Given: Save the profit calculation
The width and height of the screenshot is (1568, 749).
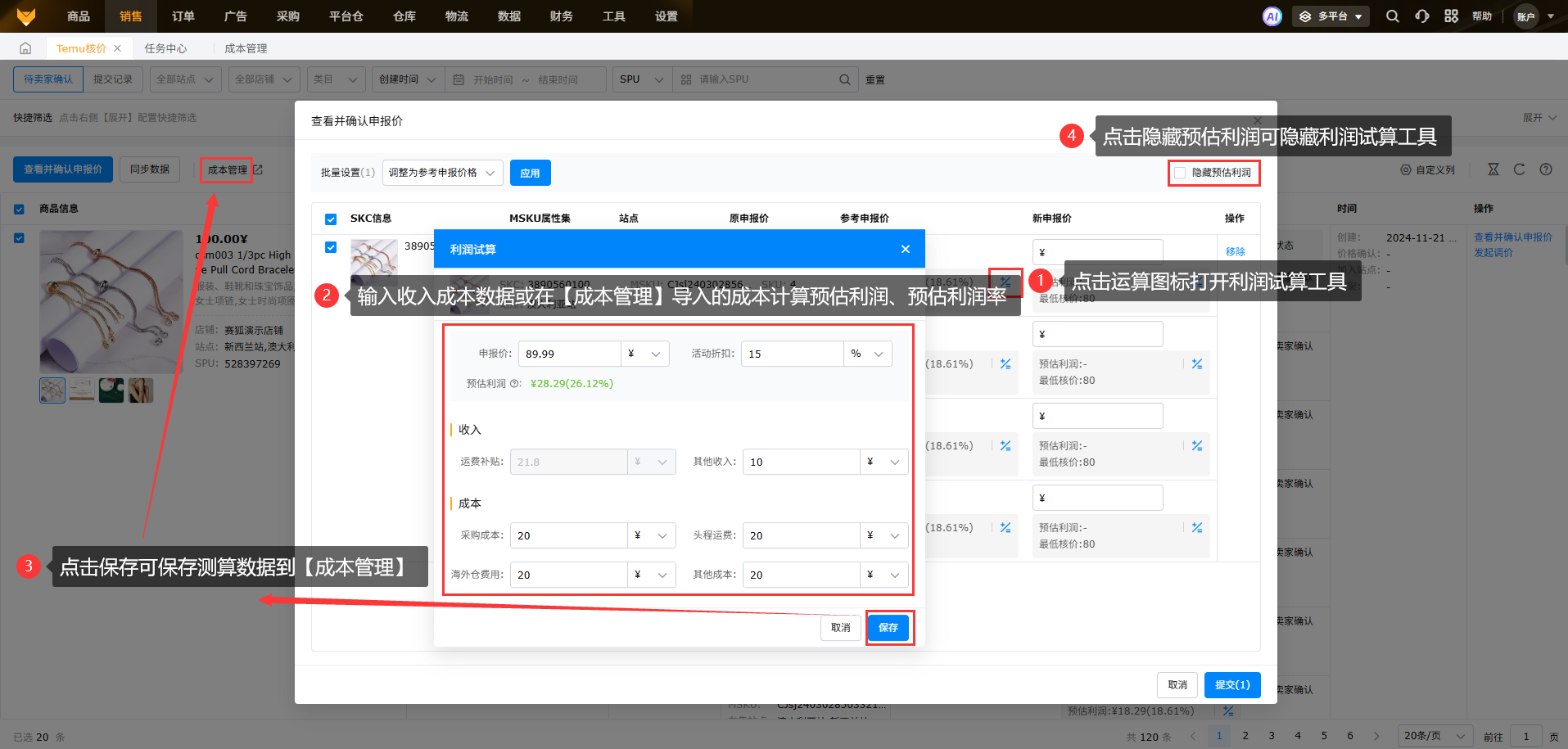Looking at the screenshot, I should pyautogui.click(x=888, y=628).
